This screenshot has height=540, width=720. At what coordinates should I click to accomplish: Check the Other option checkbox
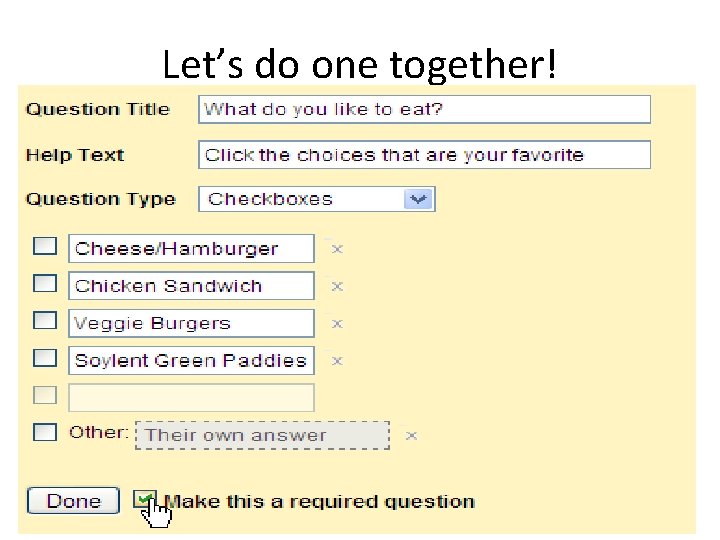click(45, 432)
